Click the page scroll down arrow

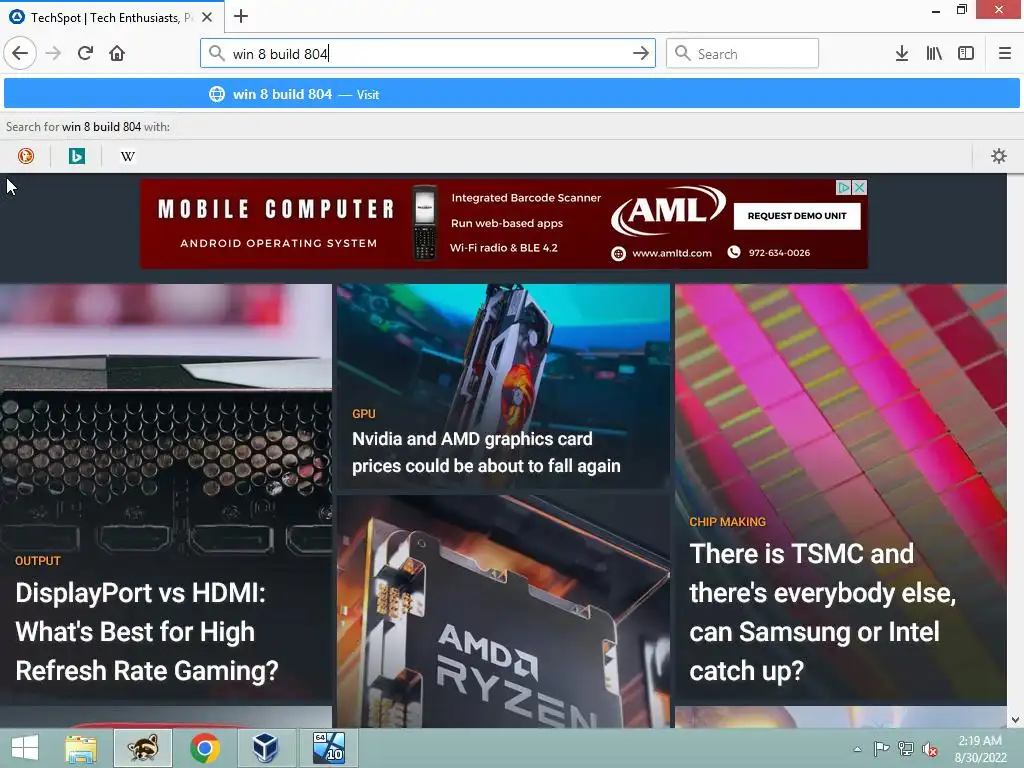click(x=1015, y=720)
